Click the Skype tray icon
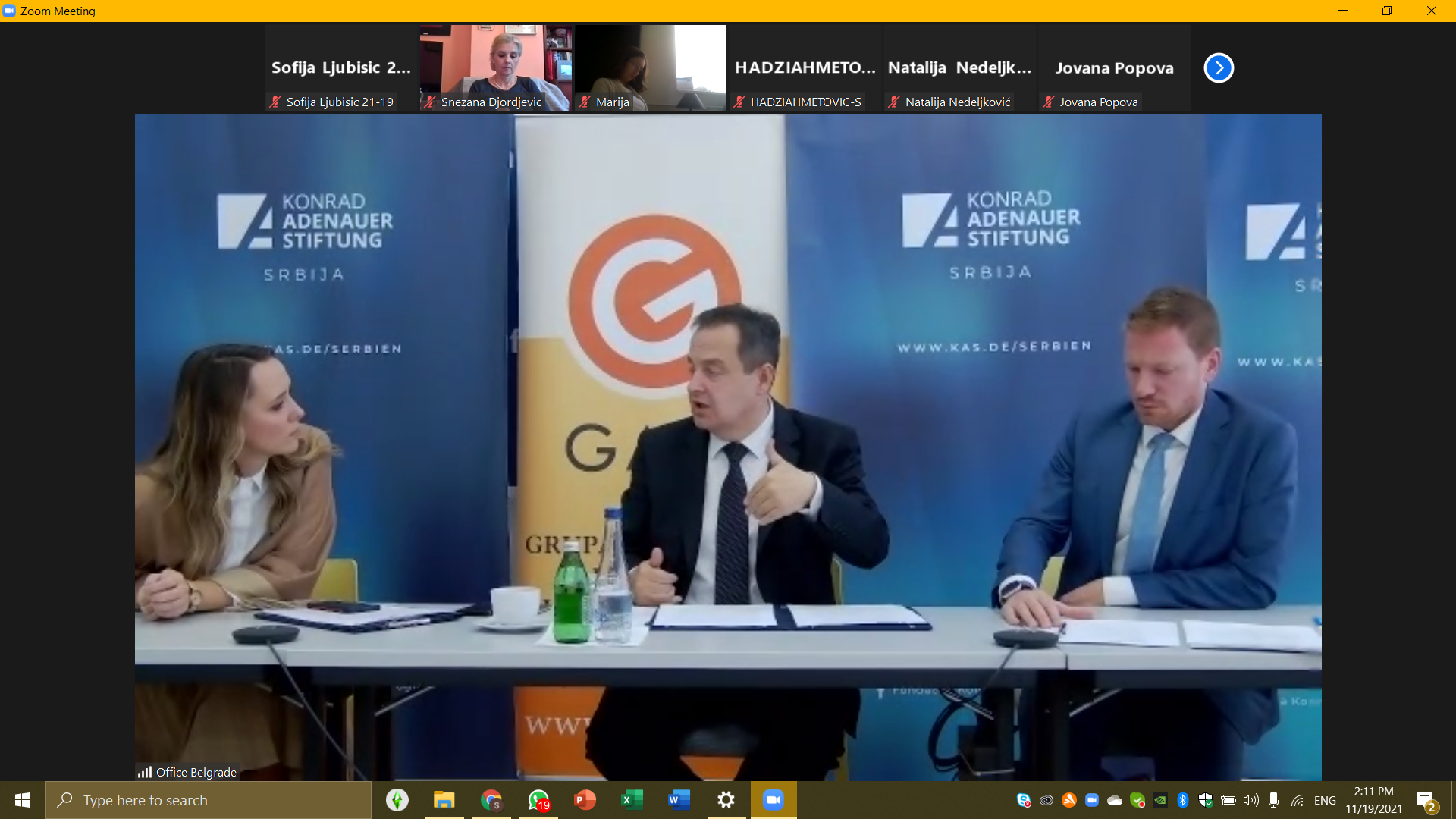1456x819 pixels. pos(1024,800)
